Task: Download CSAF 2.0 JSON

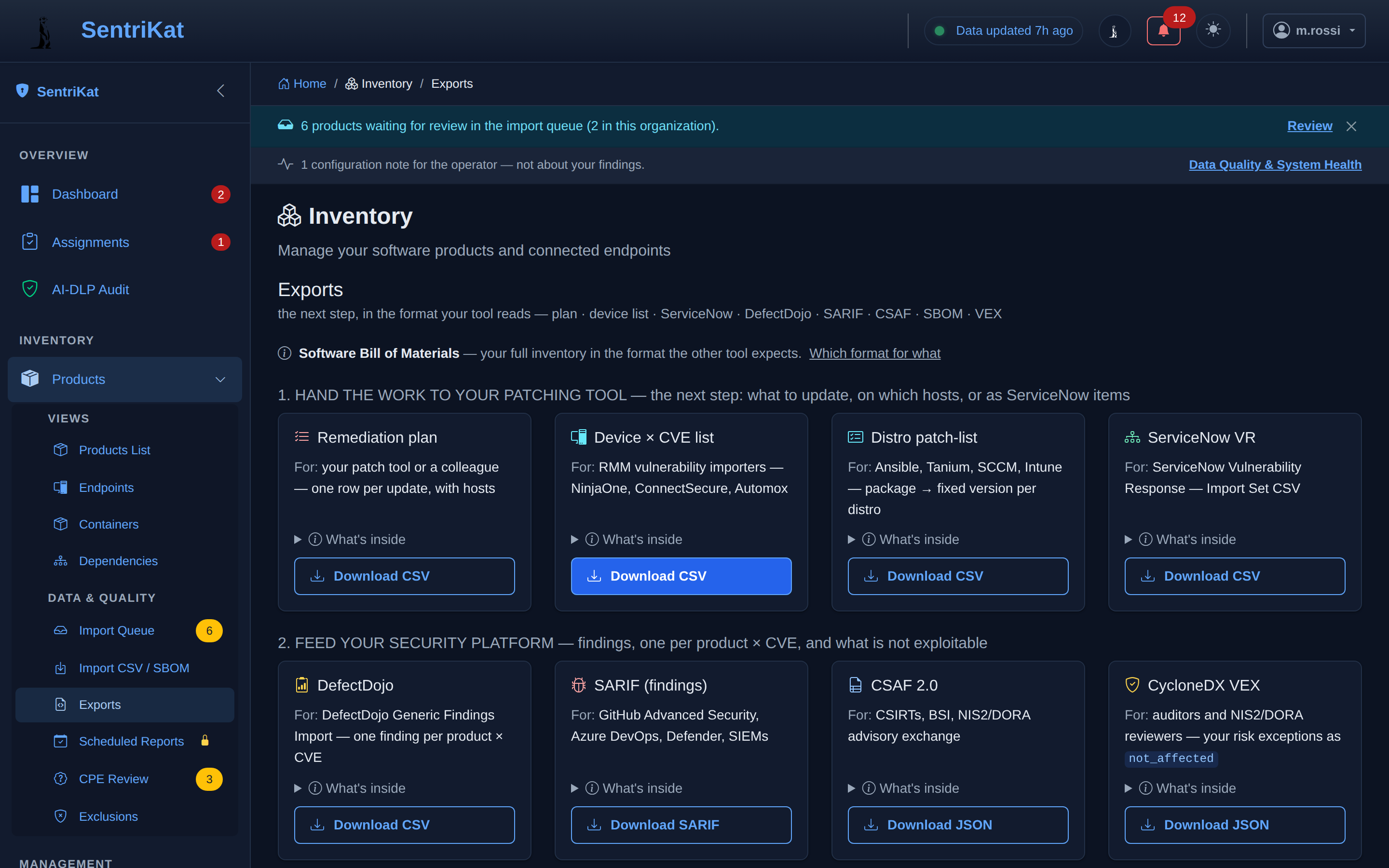Action: point(958,825)
